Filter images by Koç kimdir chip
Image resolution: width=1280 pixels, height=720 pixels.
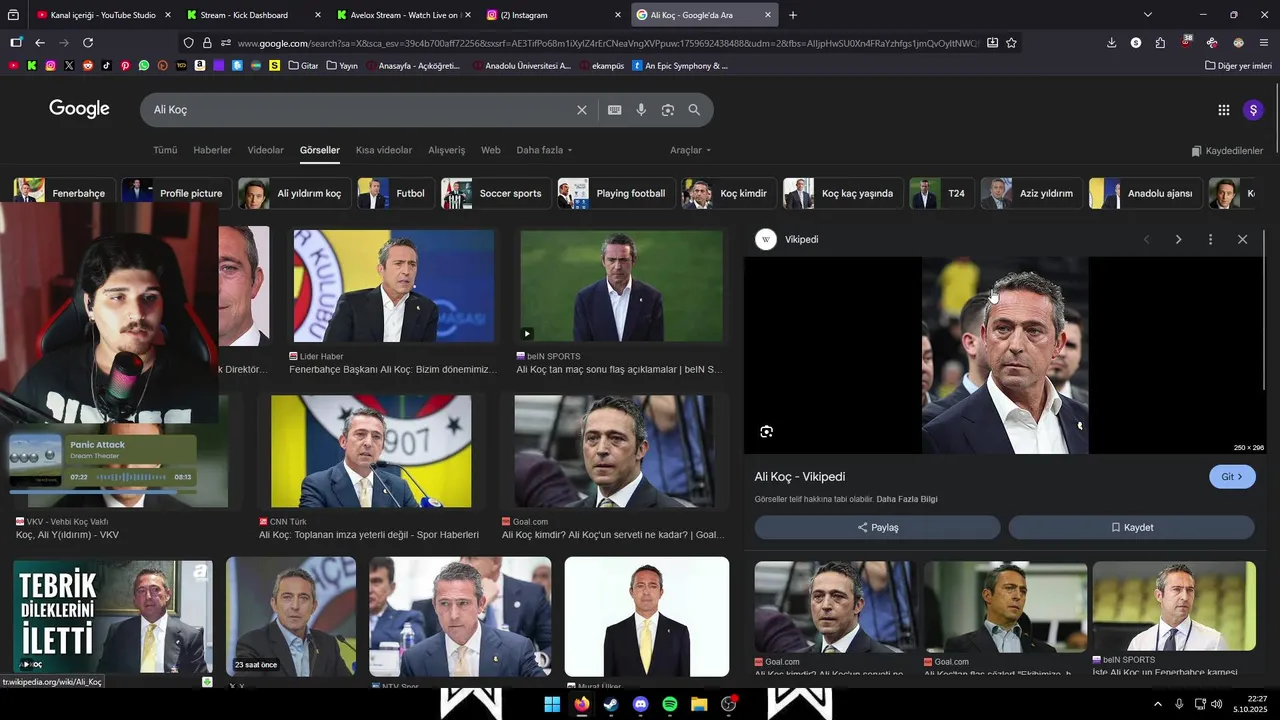click(x=729, y=193)
